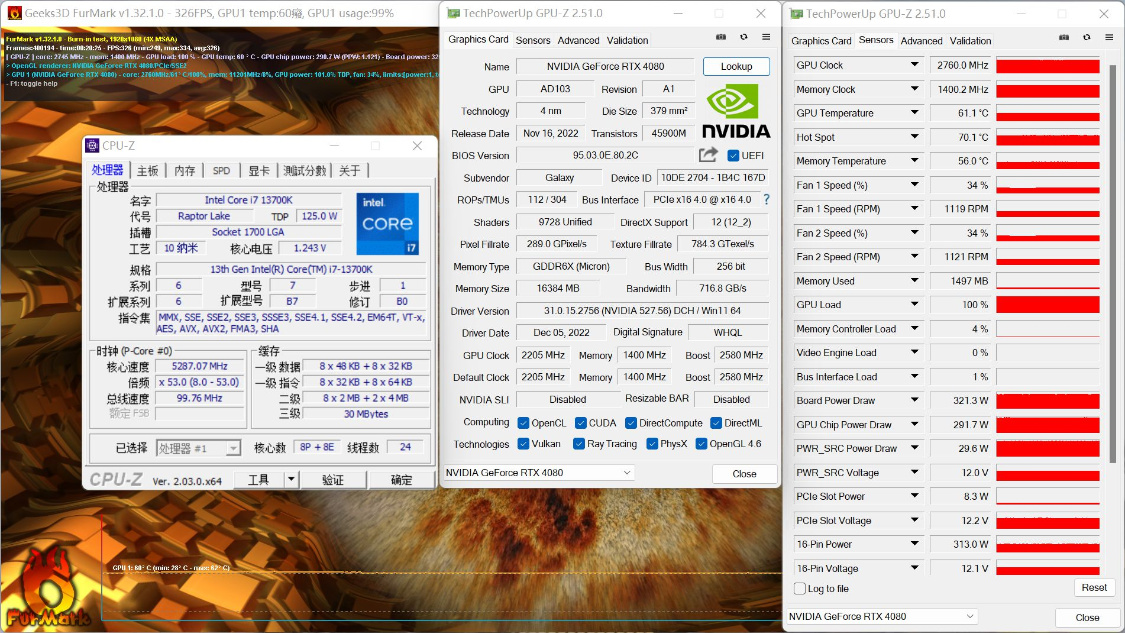Toggle the DirectCompute checkbox

(631, 423)
